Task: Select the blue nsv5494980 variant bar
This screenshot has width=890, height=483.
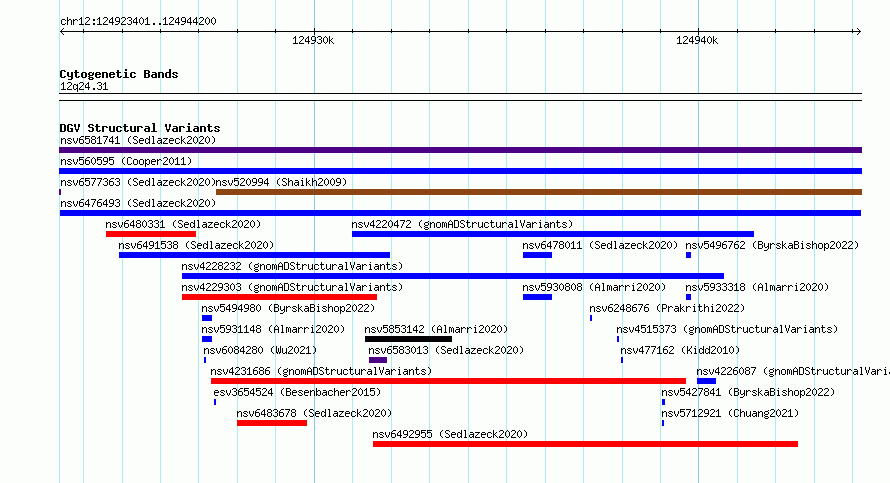Action: pos(207,318)
